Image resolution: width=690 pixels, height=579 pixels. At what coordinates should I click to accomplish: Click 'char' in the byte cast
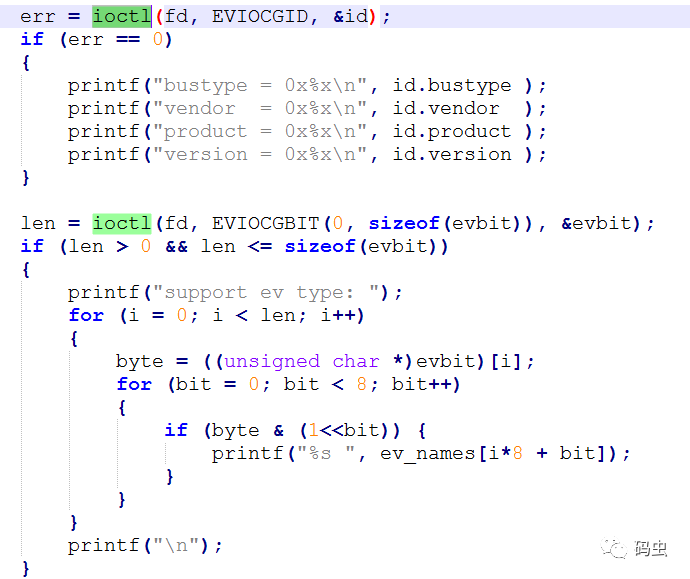click(356, 361)
